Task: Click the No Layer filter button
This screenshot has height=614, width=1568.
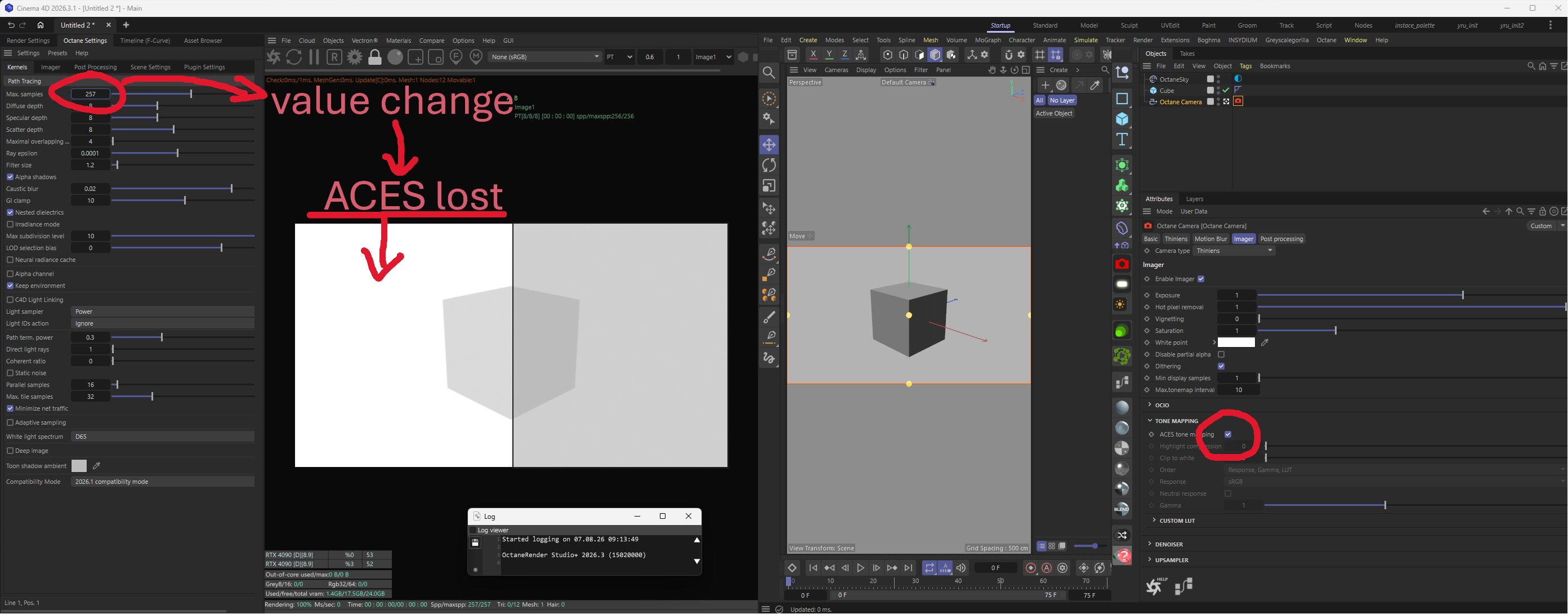Action: (1062, 100)
